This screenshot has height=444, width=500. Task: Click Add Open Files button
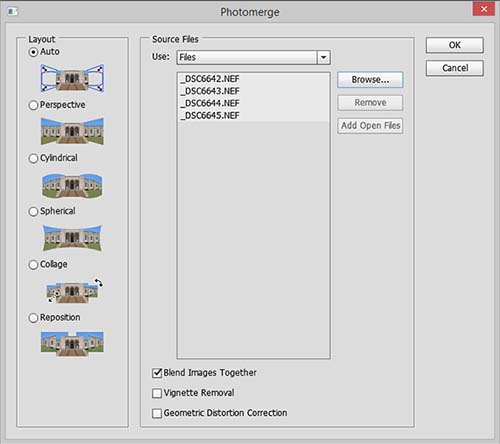(x=370, y=126)
